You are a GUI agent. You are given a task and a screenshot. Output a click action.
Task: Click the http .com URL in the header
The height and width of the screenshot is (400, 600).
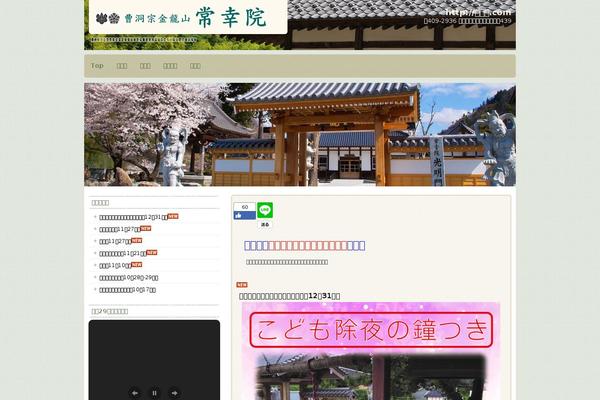[478, 13]
